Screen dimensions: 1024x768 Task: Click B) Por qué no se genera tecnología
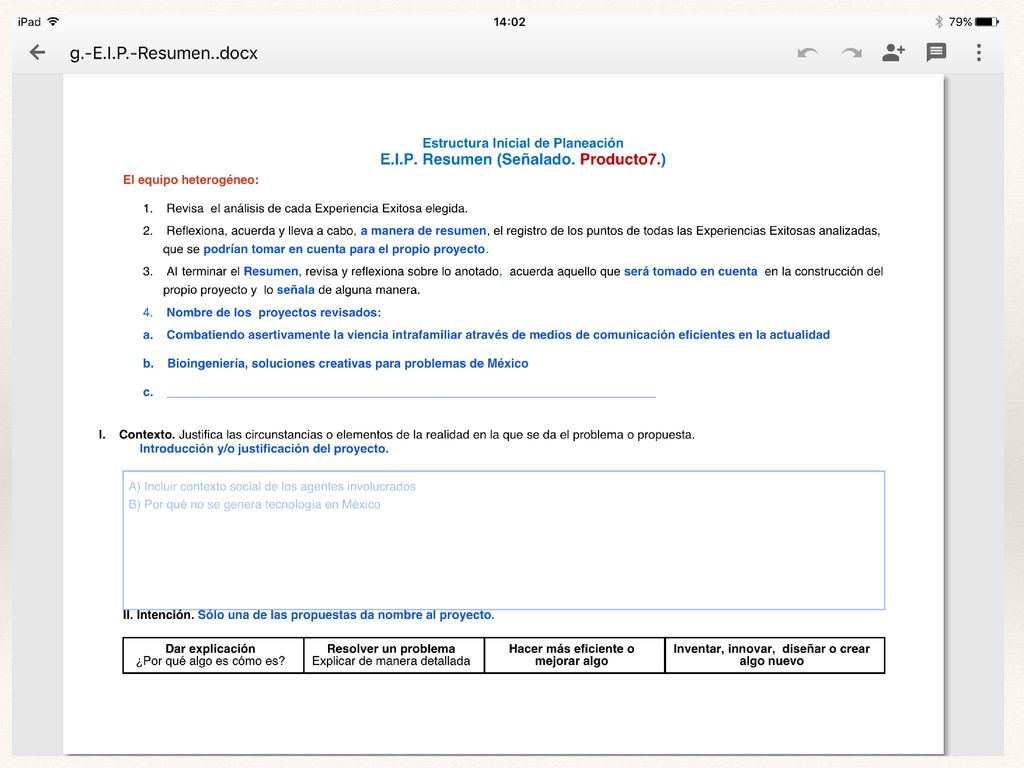tap(254, 504)
